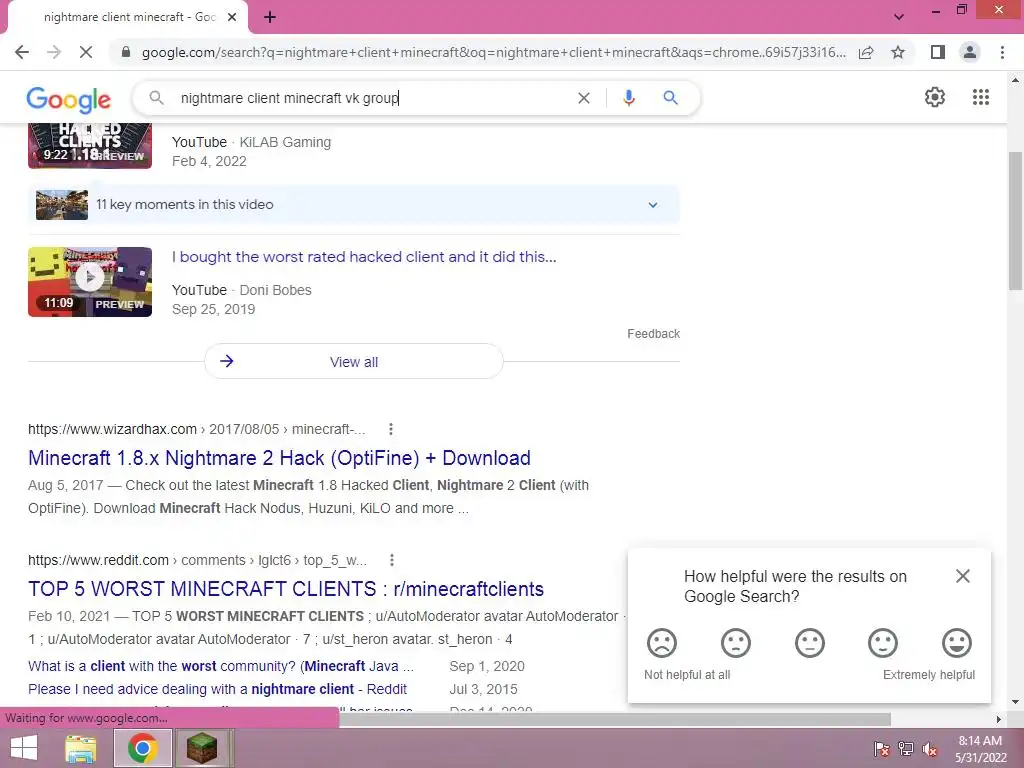
Task: Submit the search with magnifier button
Action: coord(670,98)
